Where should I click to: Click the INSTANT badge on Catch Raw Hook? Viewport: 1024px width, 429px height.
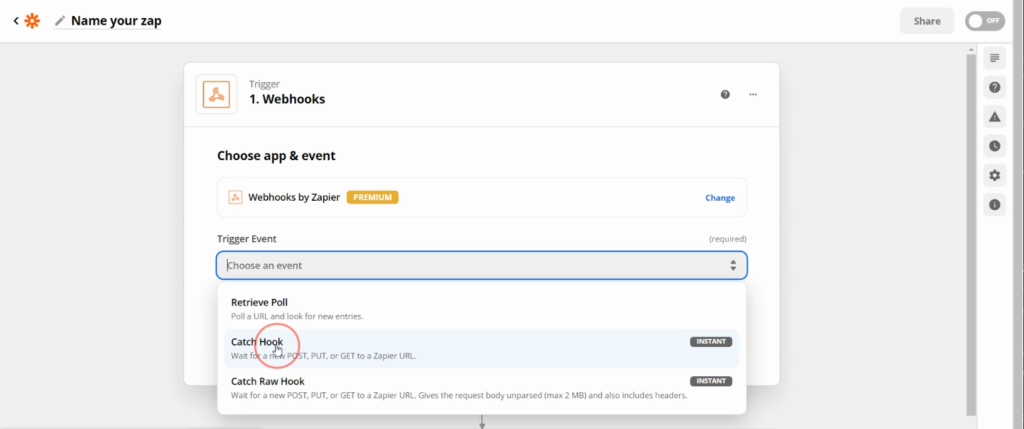[x=711, y=381]
